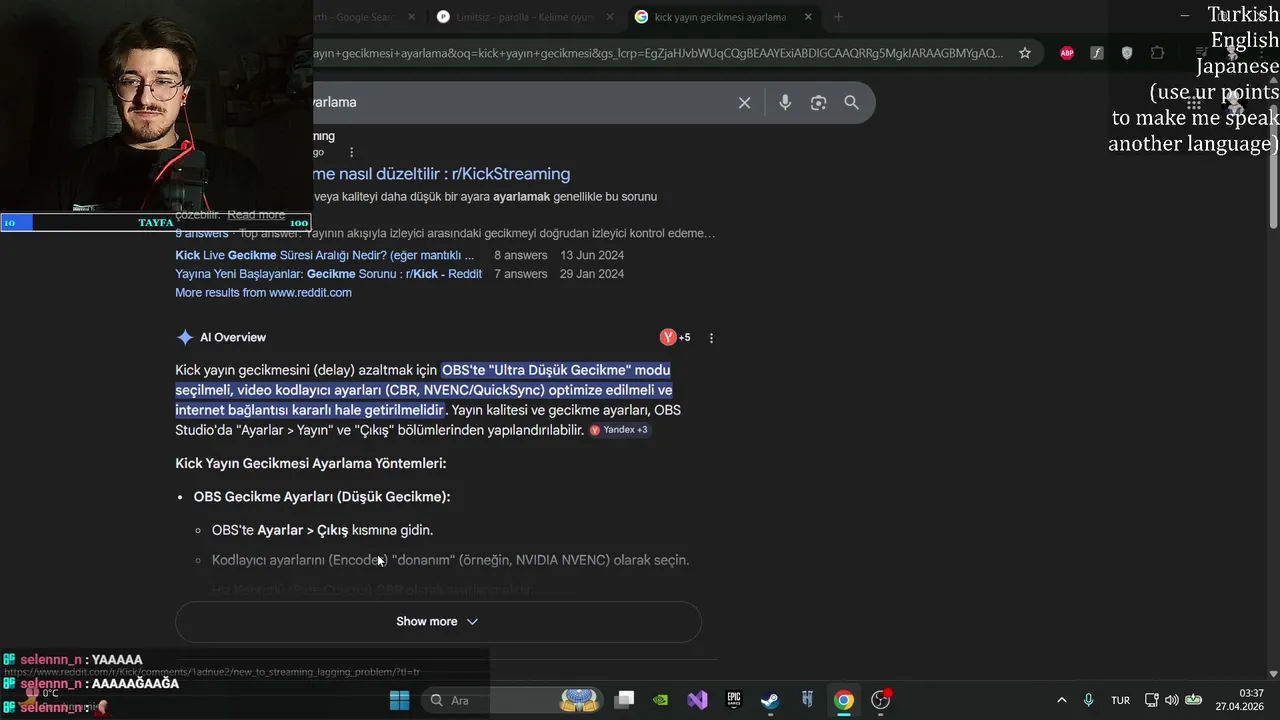Click the tray microphone indicator
The image size is (1280, 720).
click(1089, 700)
